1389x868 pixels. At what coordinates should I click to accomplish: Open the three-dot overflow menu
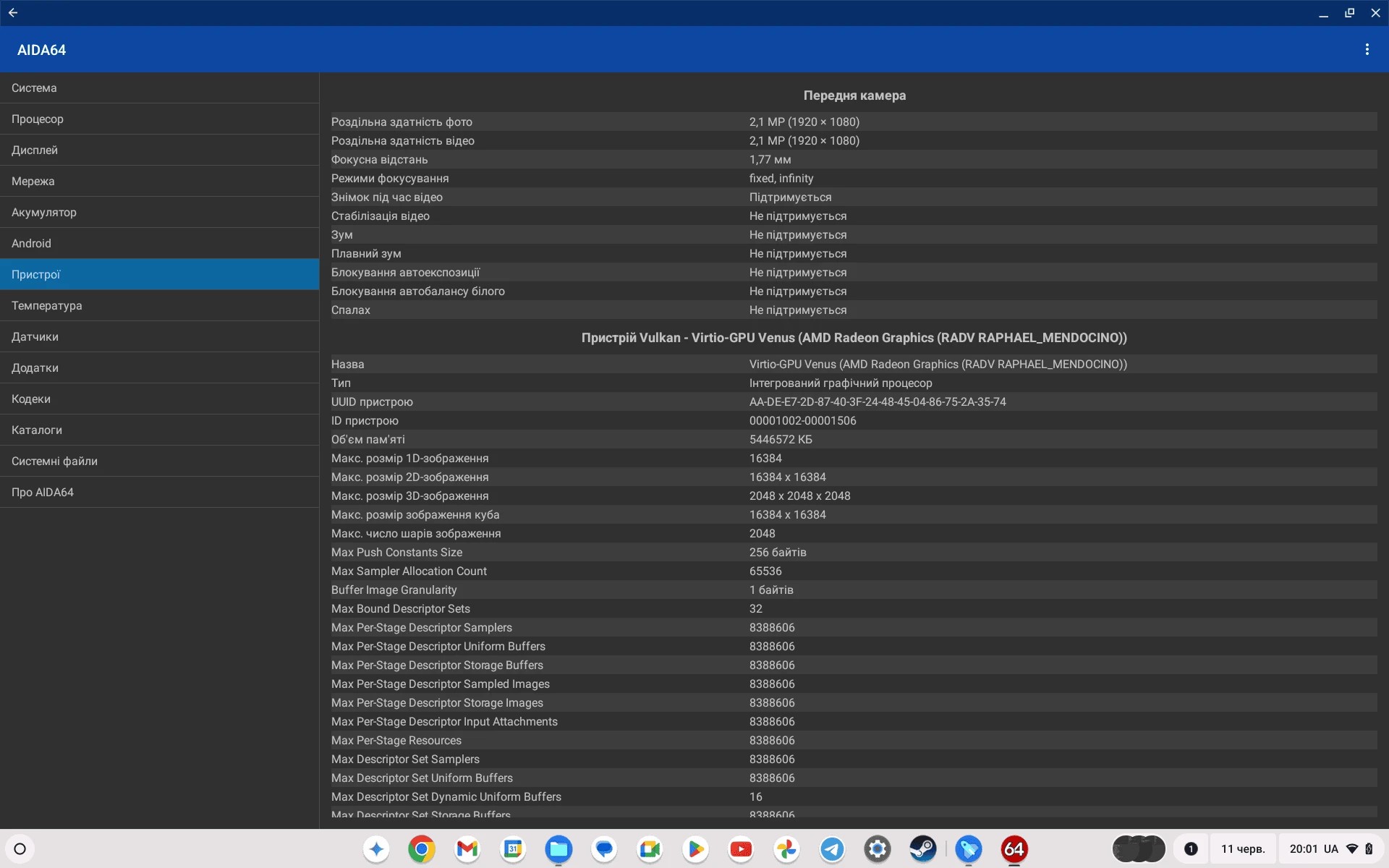pyautogui.click(x=1367, y=49)
